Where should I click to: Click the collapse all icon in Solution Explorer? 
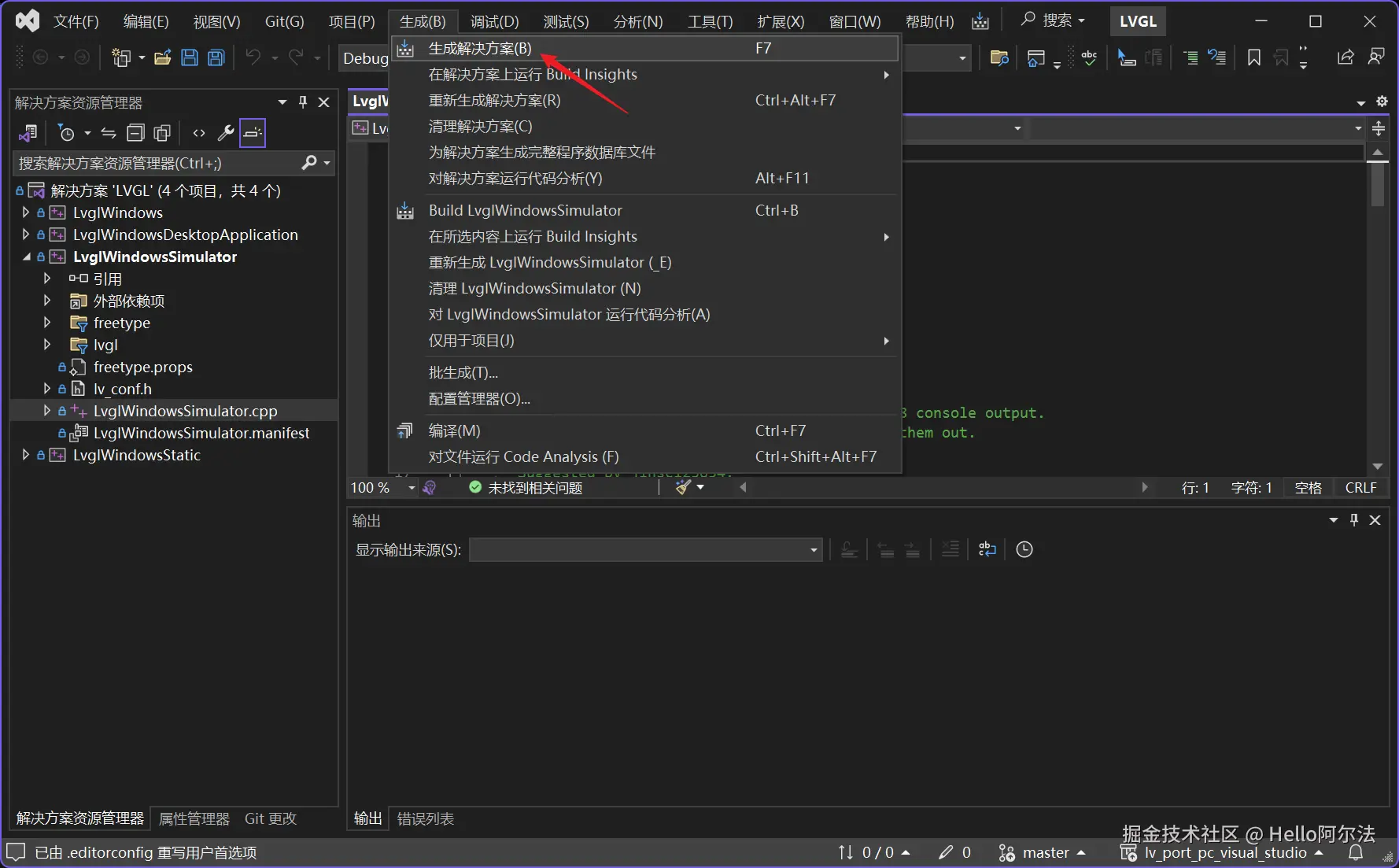pos(135,133)
